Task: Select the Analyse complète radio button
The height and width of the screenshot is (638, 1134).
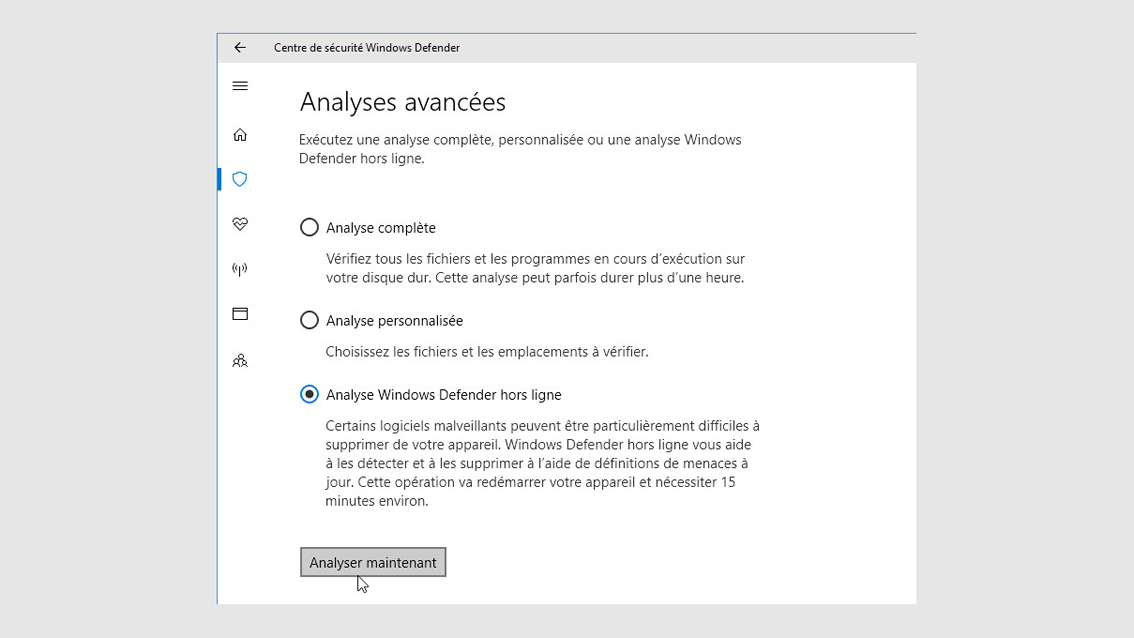Action: point(310,228)
